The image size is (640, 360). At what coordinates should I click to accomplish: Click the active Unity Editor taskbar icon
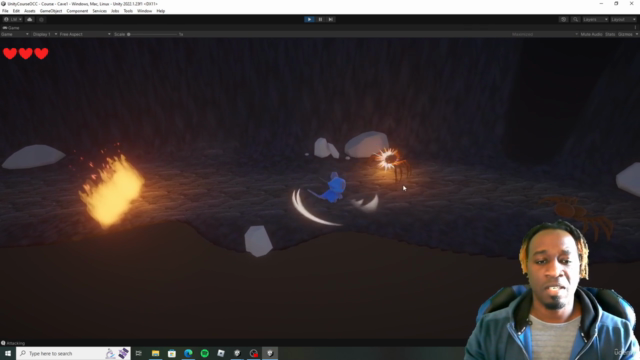click(x=270, y=353)
